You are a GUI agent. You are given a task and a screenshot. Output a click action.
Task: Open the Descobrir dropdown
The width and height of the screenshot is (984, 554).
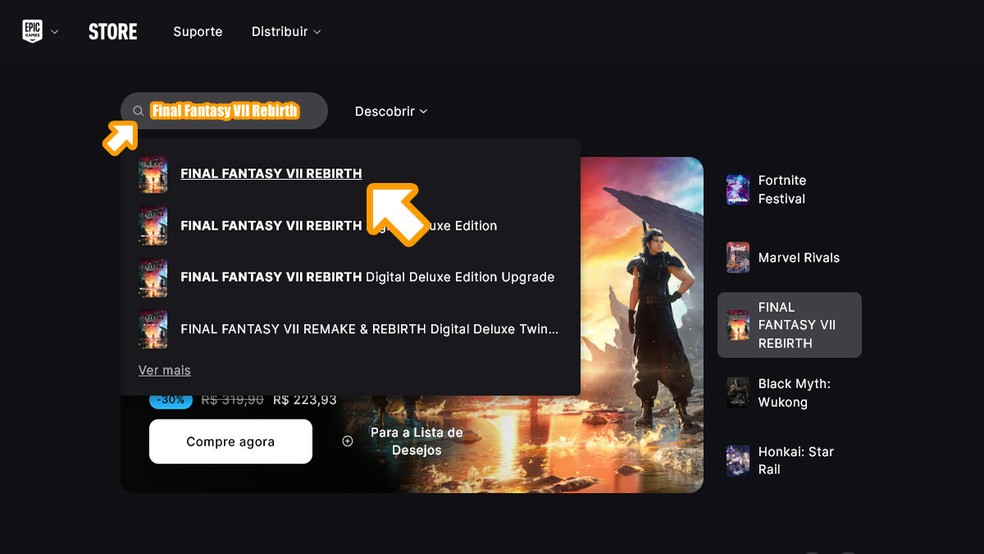(391, 111)
